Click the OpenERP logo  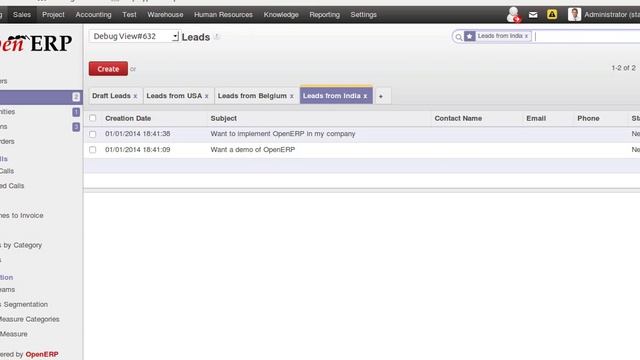(36, 43)
